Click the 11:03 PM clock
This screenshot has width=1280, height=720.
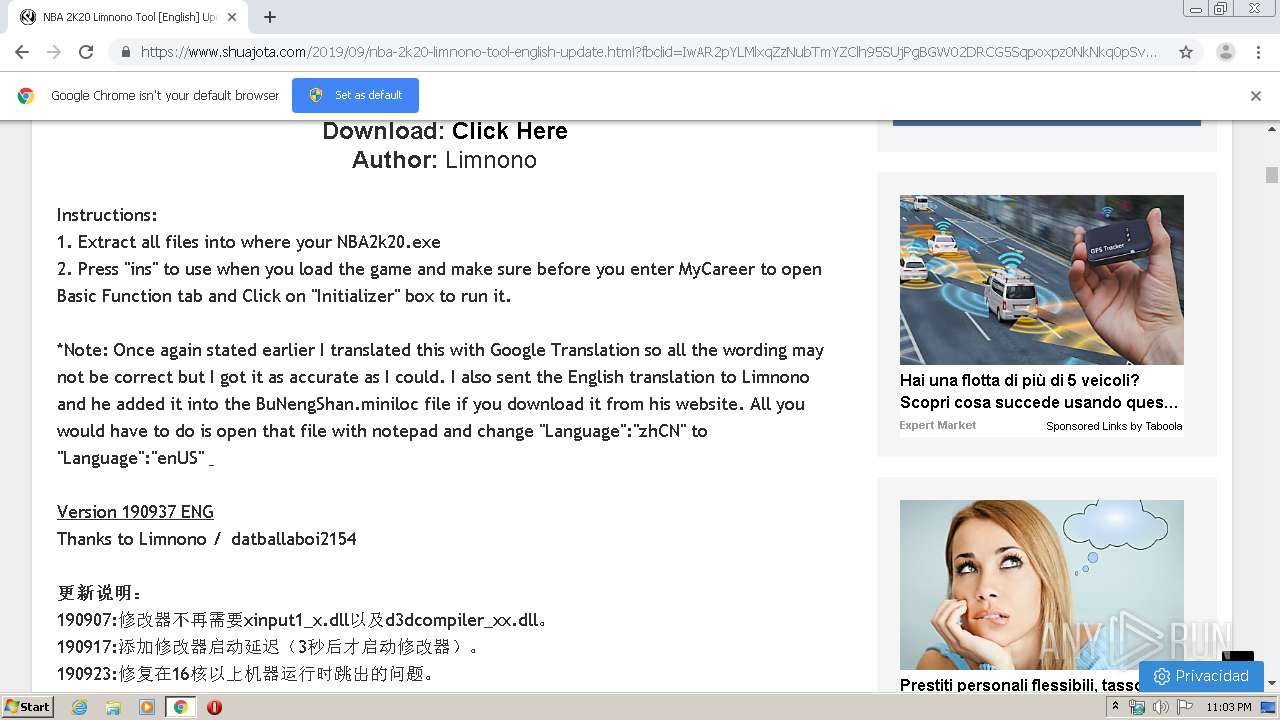tap(1228, 707)
